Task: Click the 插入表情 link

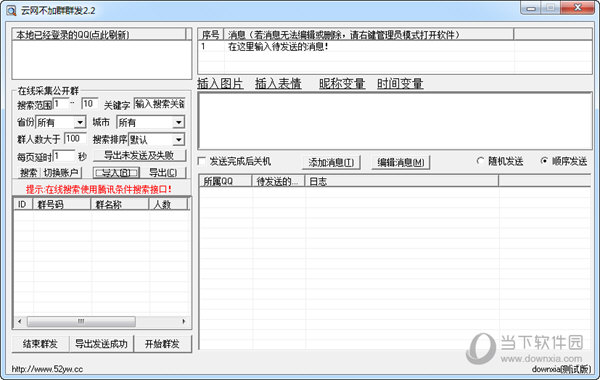Action: [278, 83]
